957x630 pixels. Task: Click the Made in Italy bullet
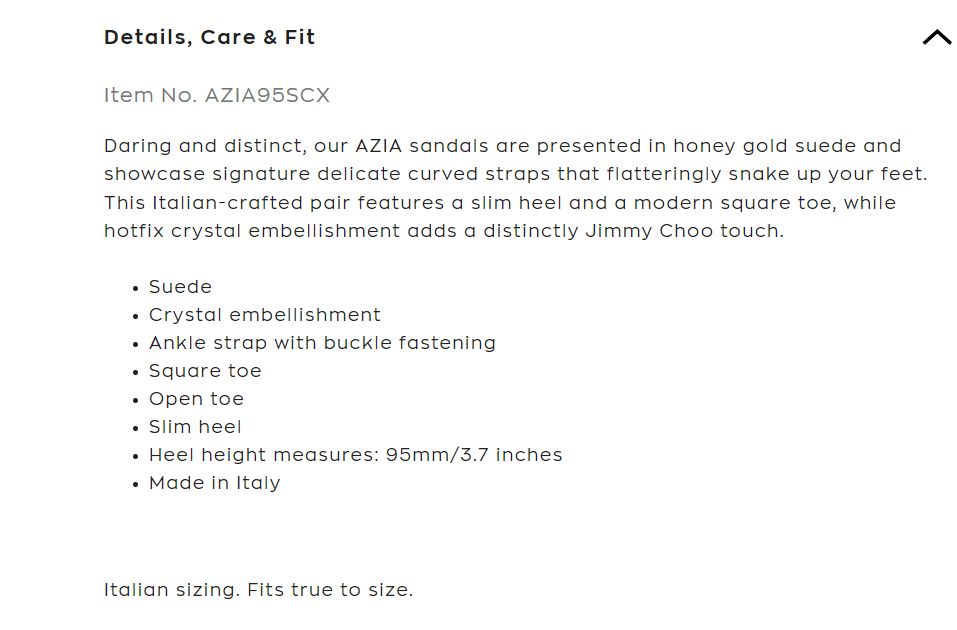point(214,483)
